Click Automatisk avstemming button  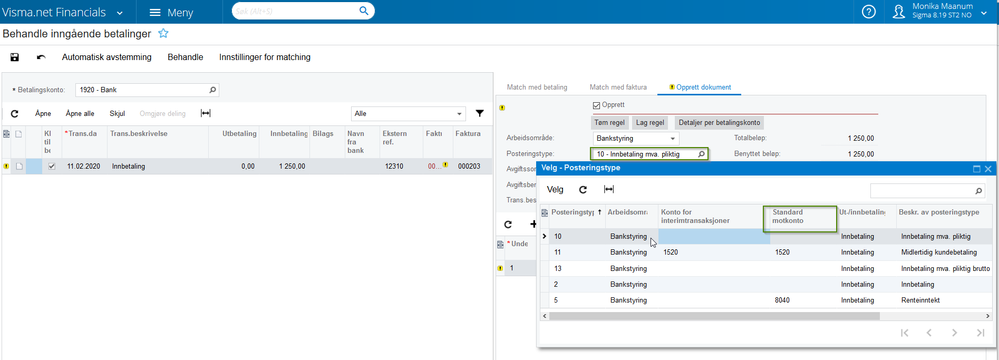pos(106,57)
